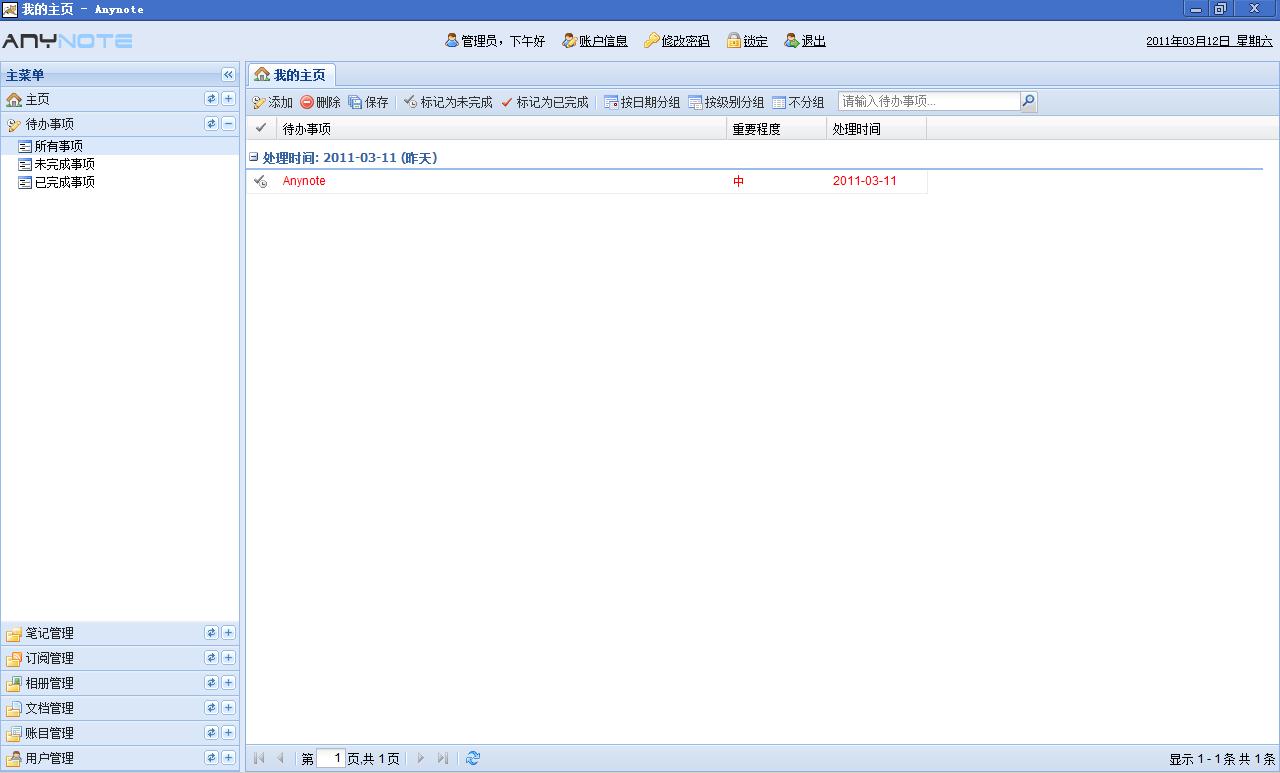The width and height of the screenshot is (1280, 773).
Task: Go to next page button
Action: pyautogui.click(x=421, y=758)
